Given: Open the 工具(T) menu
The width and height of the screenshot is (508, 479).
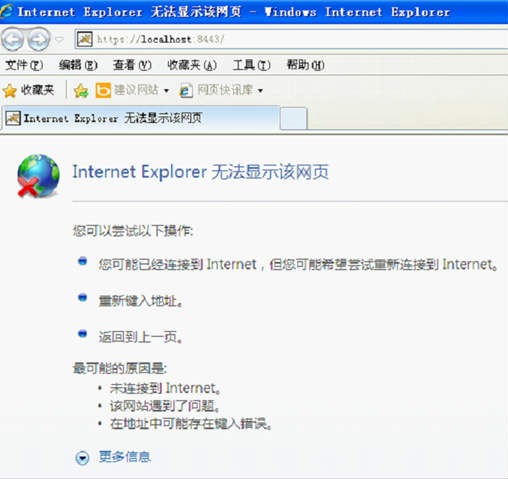Looking at the screenshot, I should [252, 65].
